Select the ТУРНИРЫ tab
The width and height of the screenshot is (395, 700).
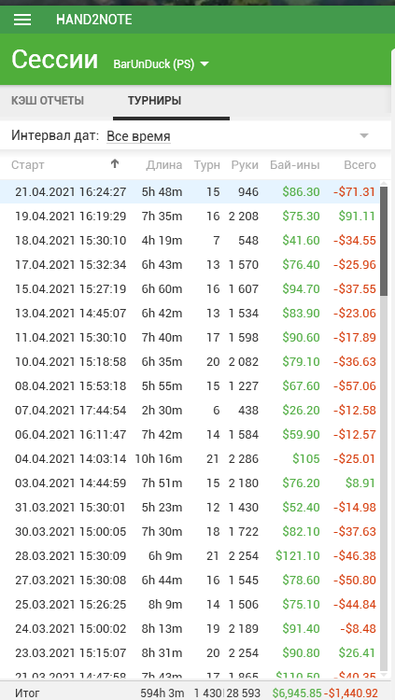(154, 100)
